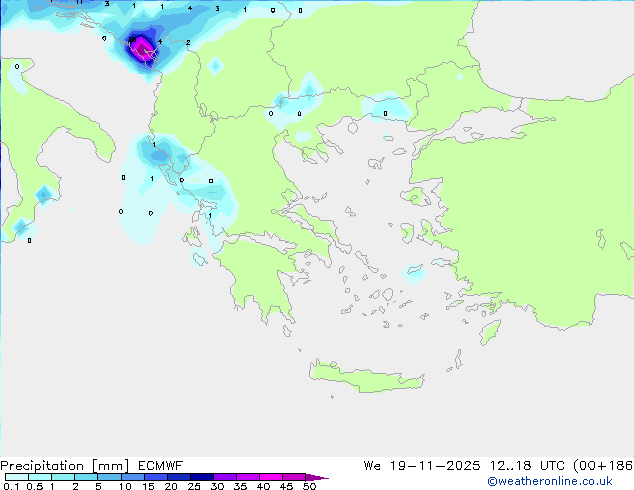Click the 0.1–0.5 mm palest legend swatch

point(17,477)
